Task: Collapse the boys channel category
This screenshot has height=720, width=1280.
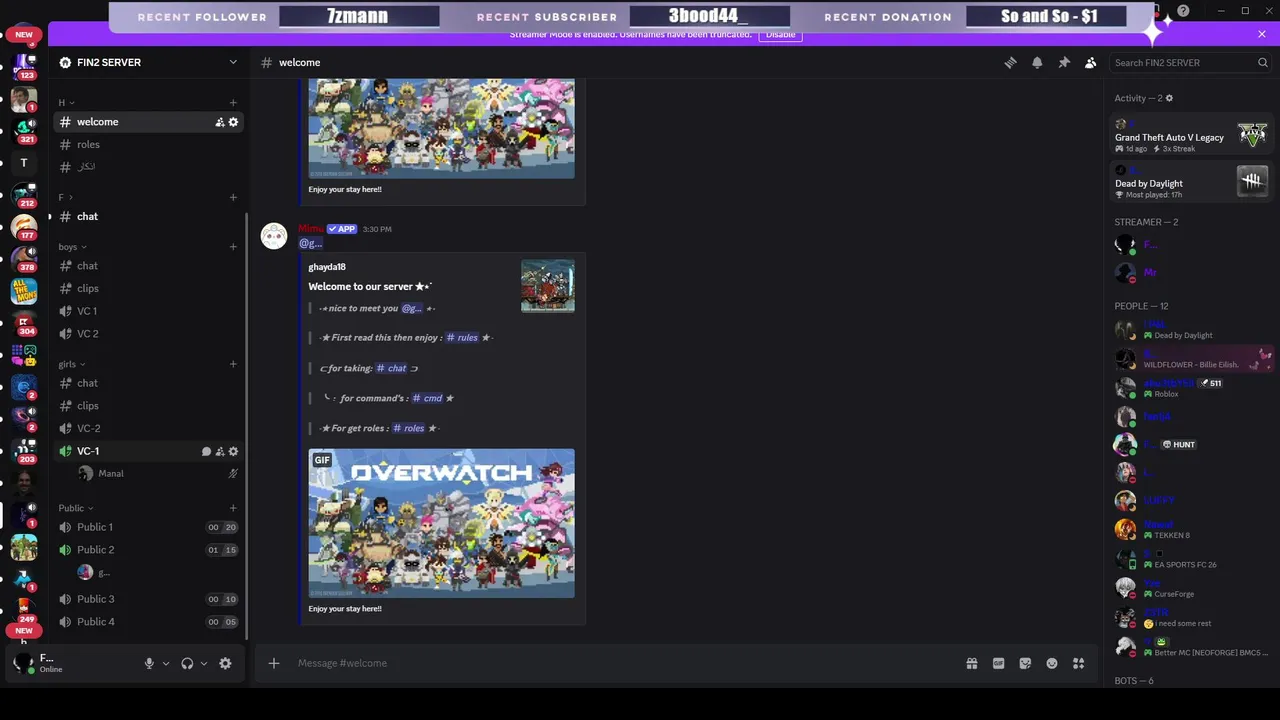Action: [x=72, y=247]
